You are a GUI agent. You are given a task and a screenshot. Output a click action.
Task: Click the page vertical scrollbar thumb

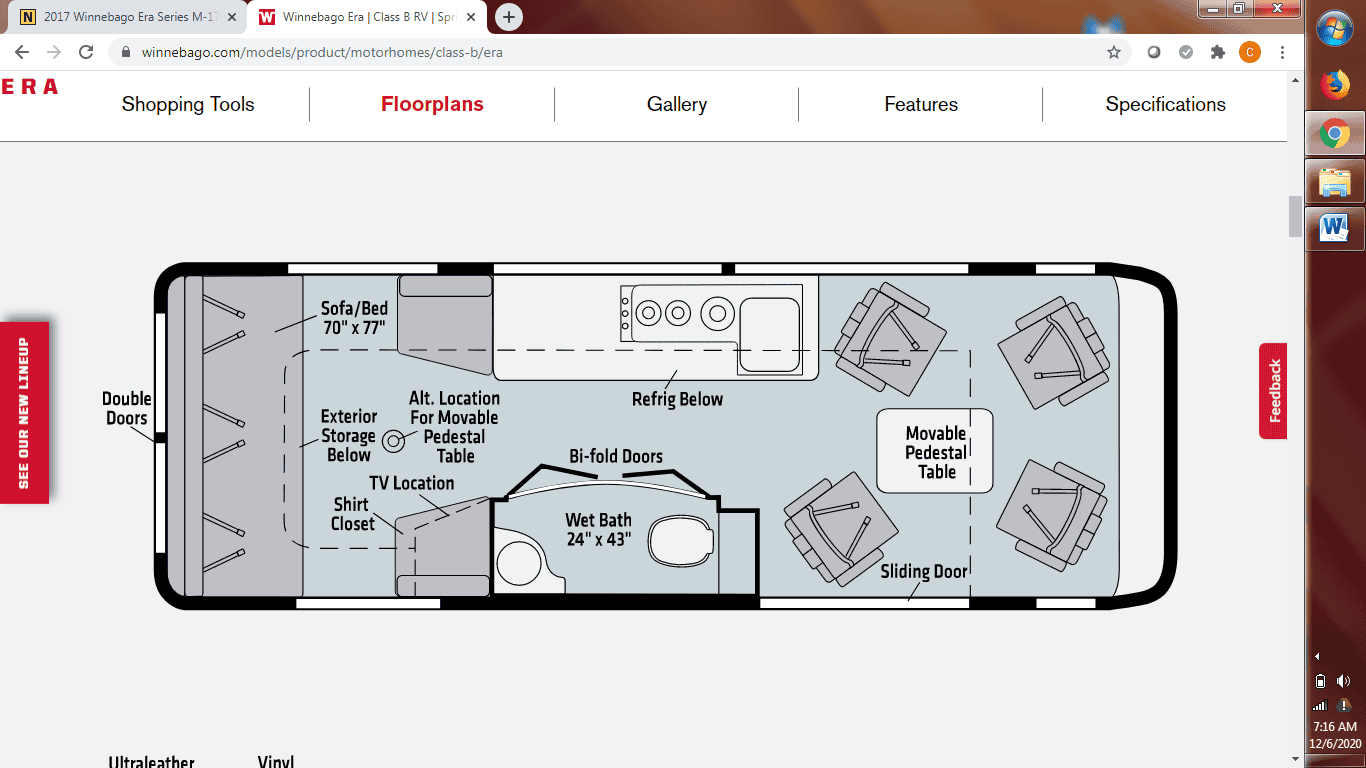coord(1295,216)
